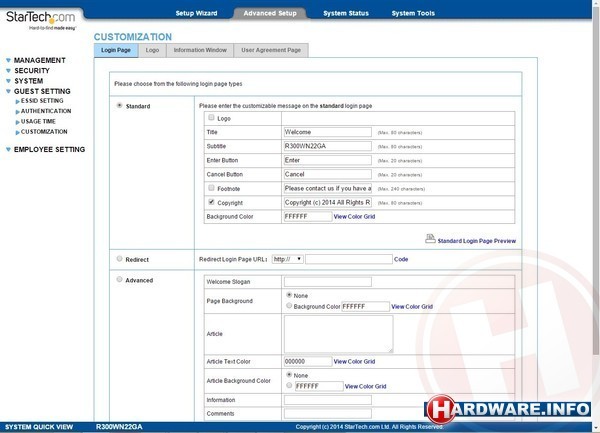Open the http:// protocol dropdown
The width and height of the screenshot is (600, 433).
288,259
